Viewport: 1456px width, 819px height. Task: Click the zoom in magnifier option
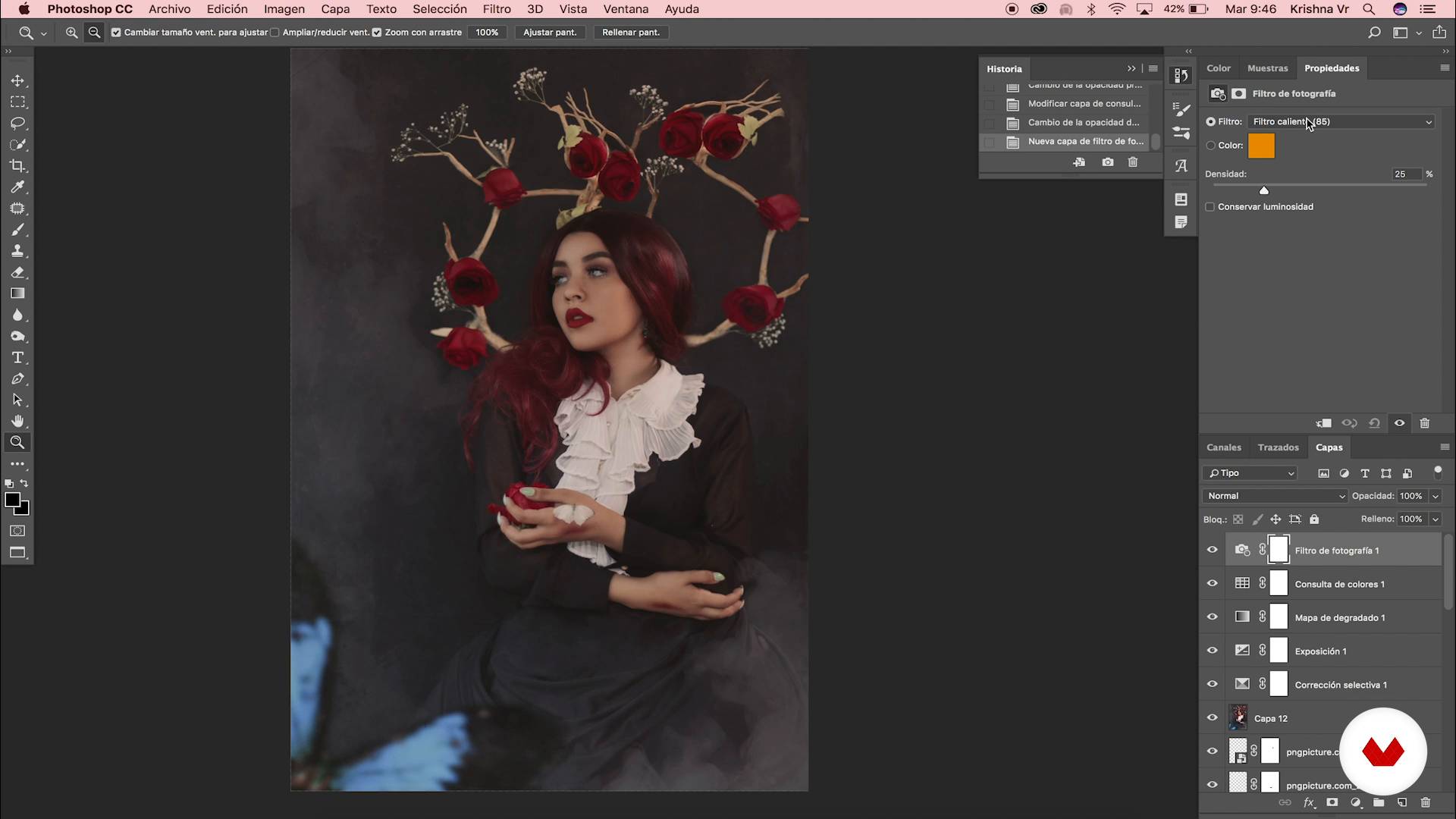(71, 33)
